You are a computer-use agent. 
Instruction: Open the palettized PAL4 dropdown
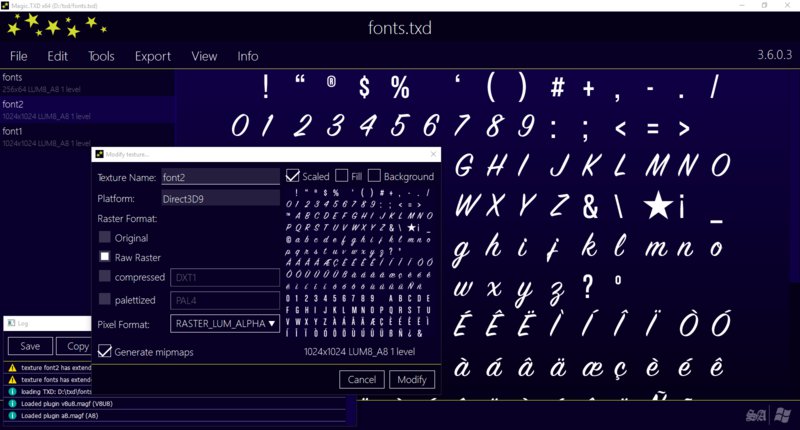(224, 300)
